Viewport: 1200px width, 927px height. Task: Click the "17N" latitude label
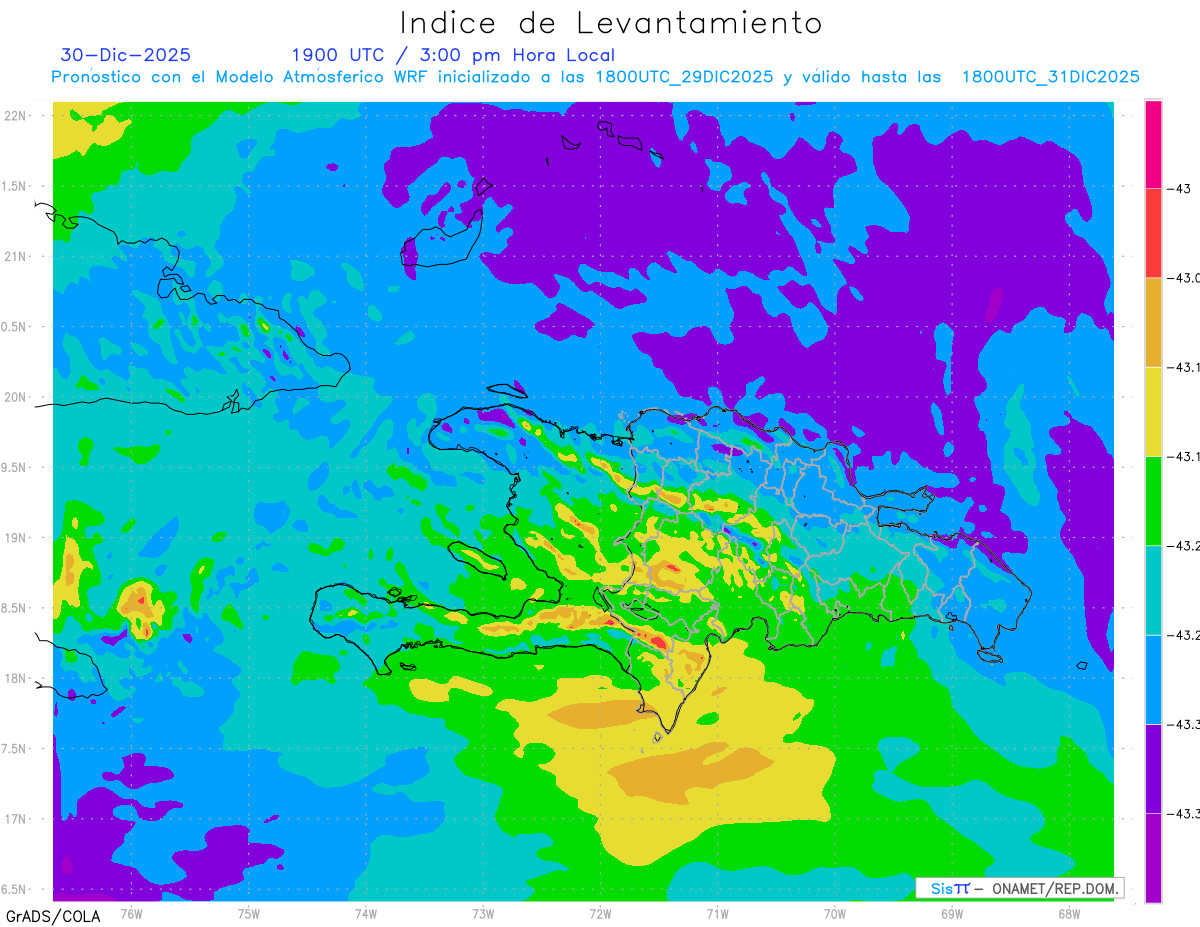(16, 819)
